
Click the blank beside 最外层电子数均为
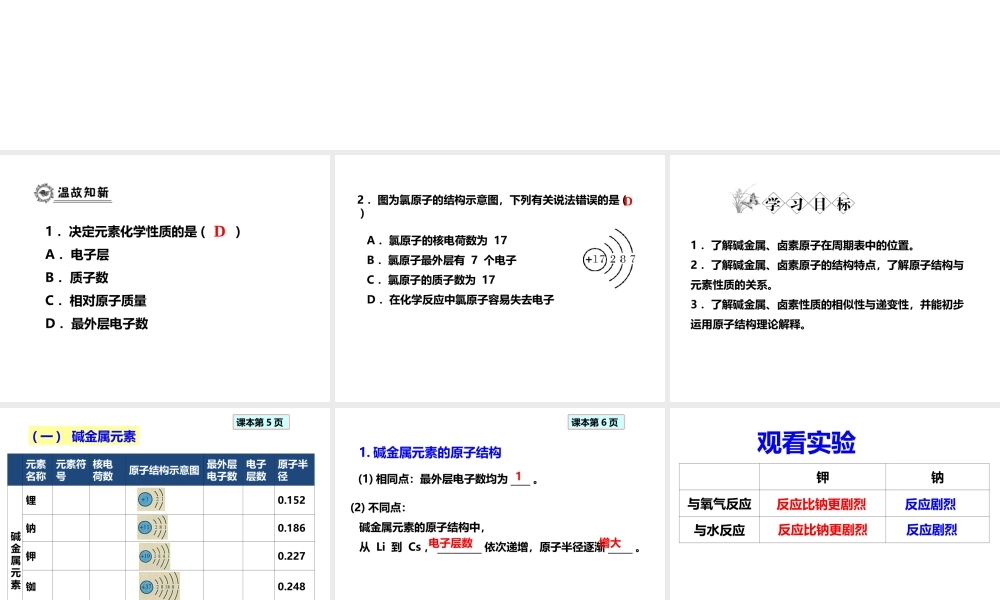click(x=521, y=477)
